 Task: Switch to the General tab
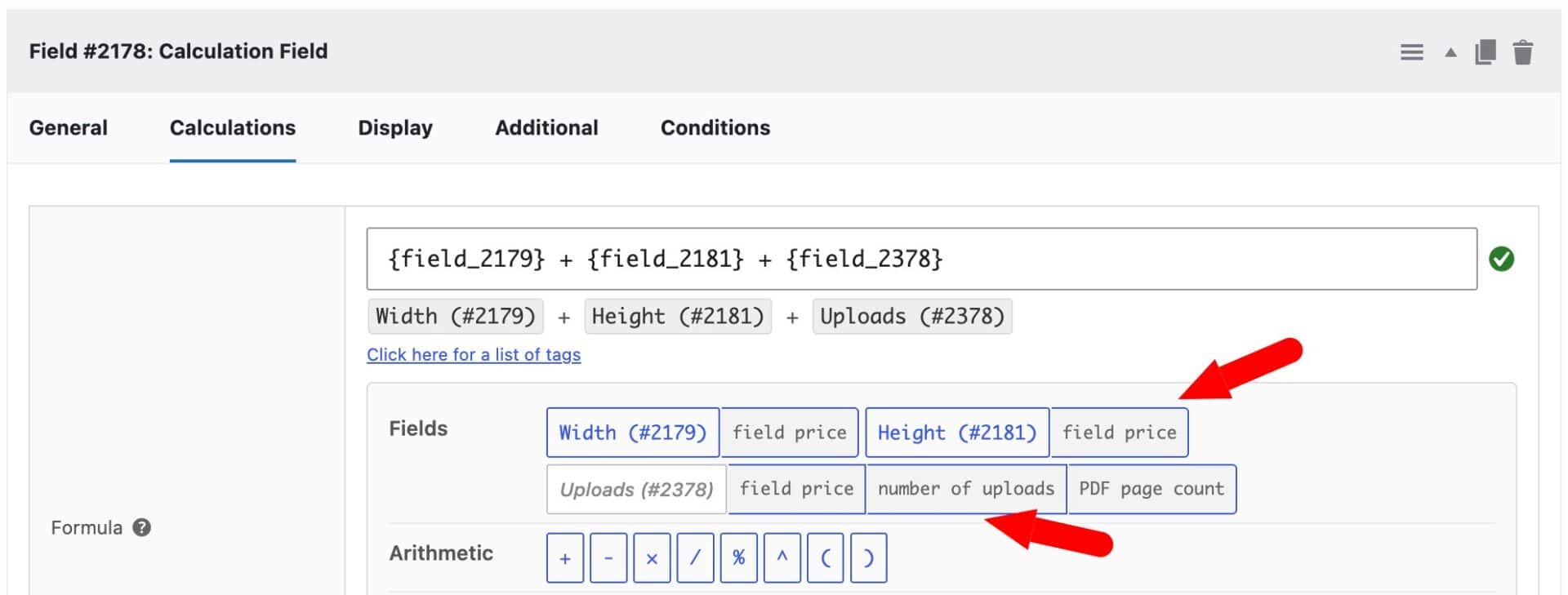(69, 128)
